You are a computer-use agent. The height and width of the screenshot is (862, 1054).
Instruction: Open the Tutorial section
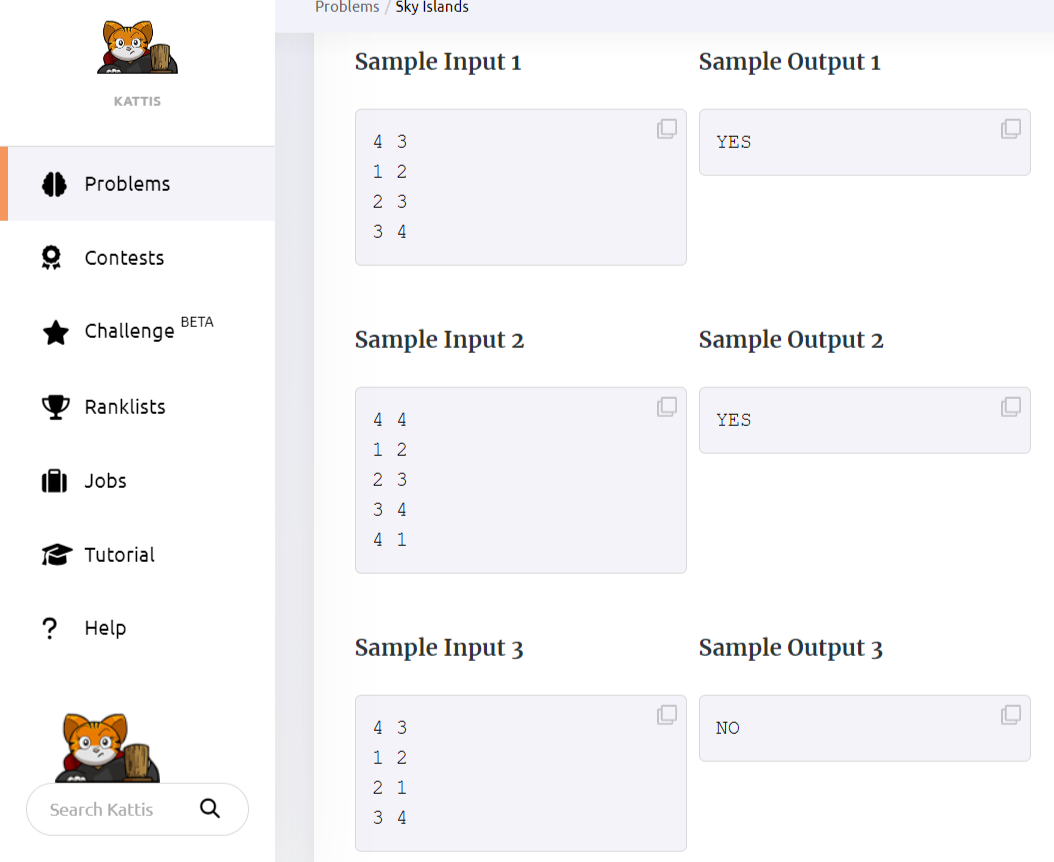tap(120, 555)
